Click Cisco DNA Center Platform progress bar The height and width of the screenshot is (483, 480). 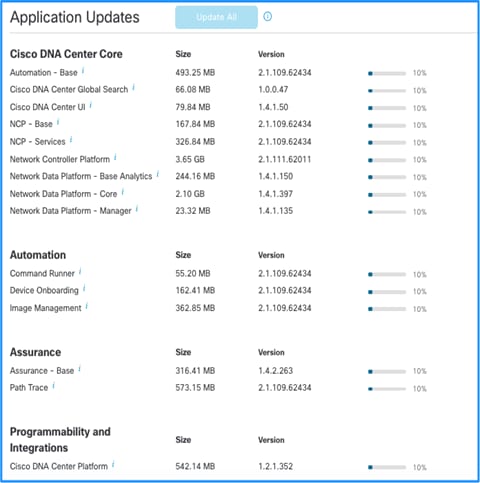(387, 467)
